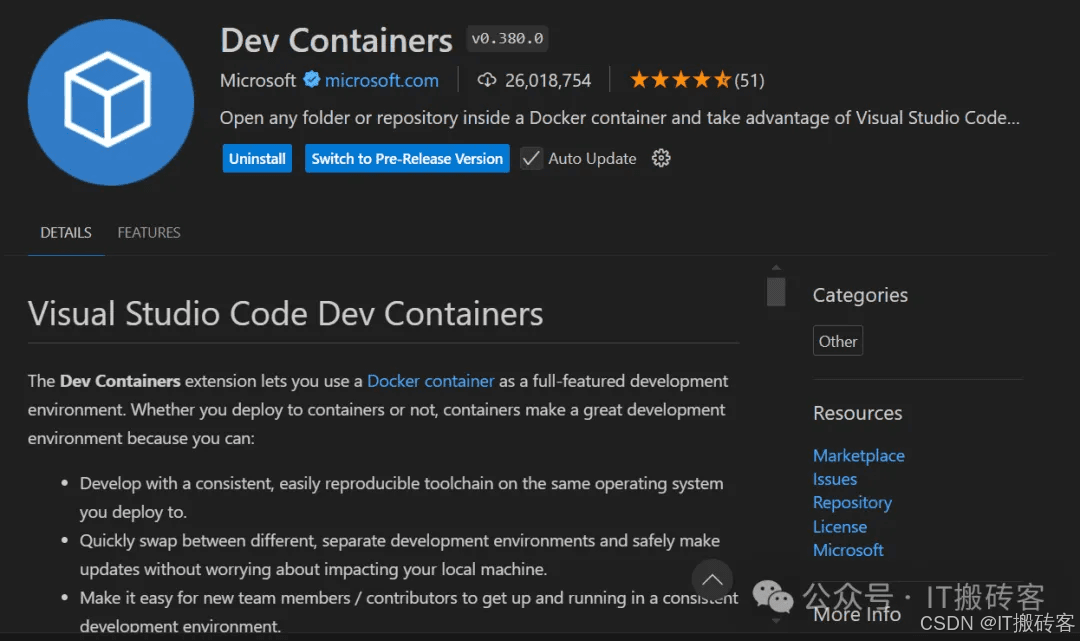This screenshot has width=1080, height=641.
Task: Open the License resource link
Action: [x=840, y=527]
